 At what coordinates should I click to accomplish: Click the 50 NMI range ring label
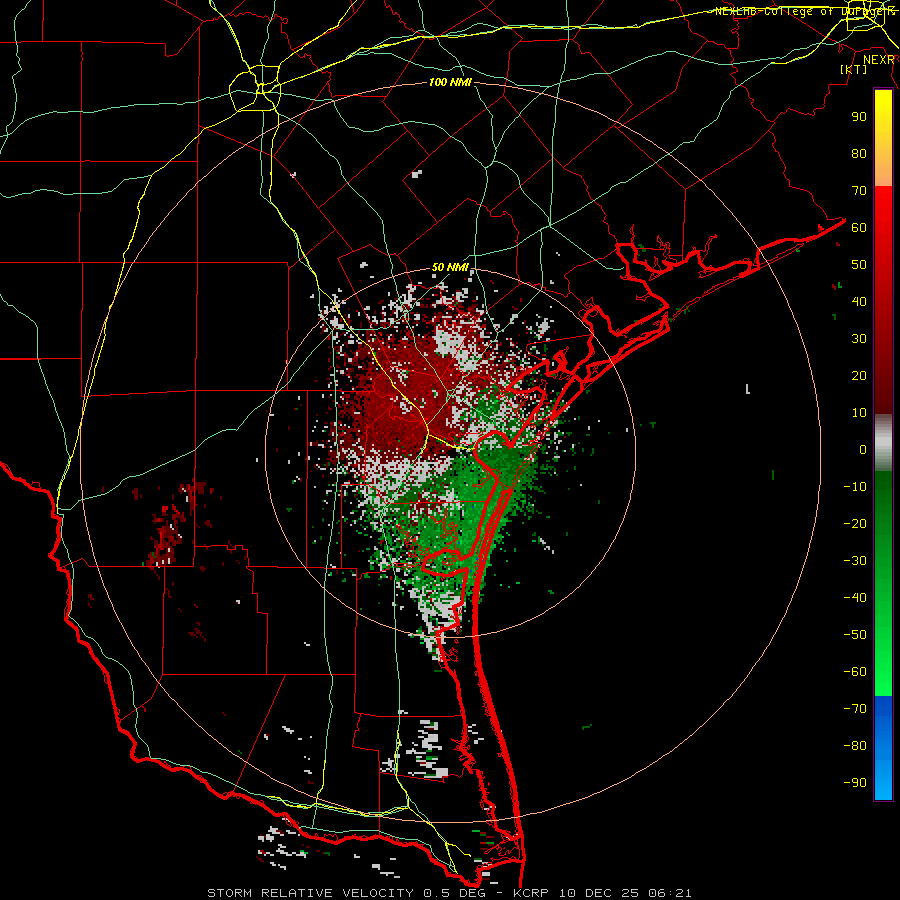tap(450, 267)
